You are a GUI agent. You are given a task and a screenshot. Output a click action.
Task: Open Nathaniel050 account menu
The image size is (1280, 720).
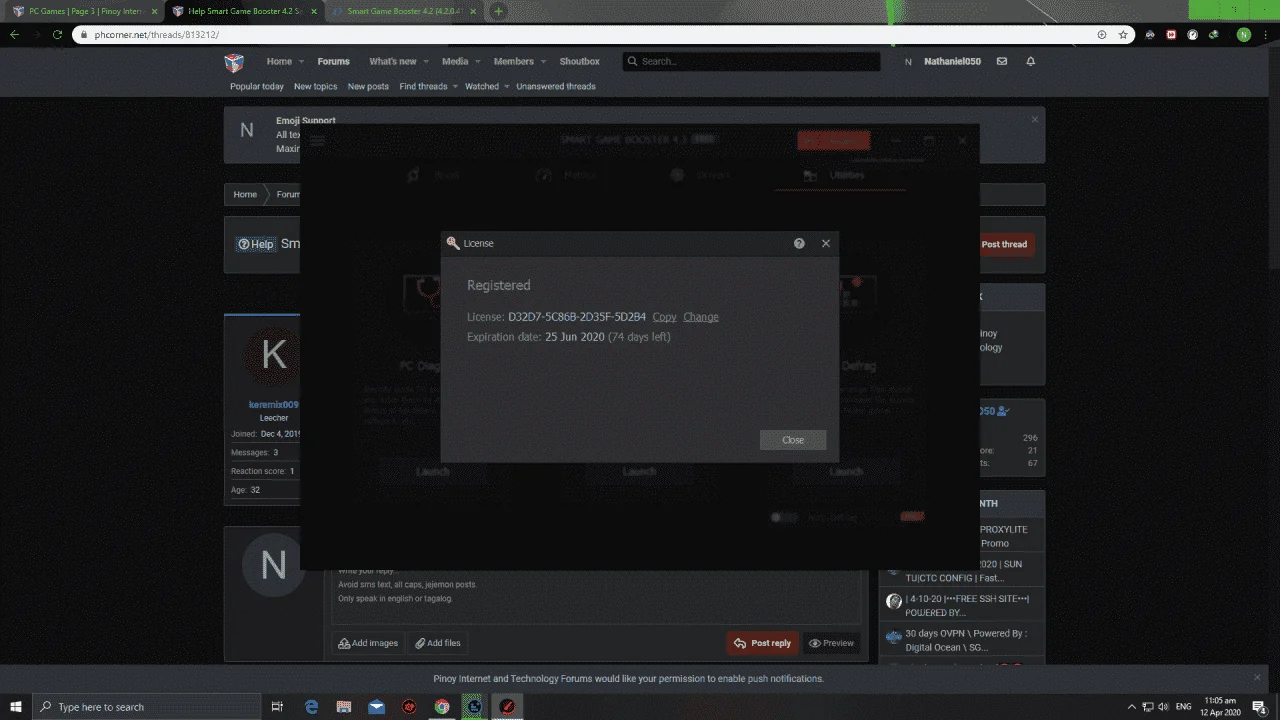pyautogui.click(x=943, y=62)
